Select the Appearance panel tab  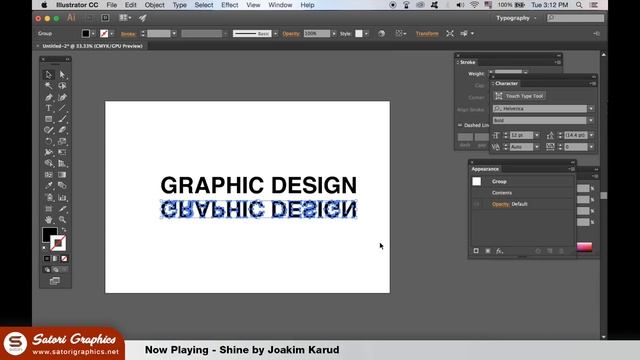(x=485, y=169)
